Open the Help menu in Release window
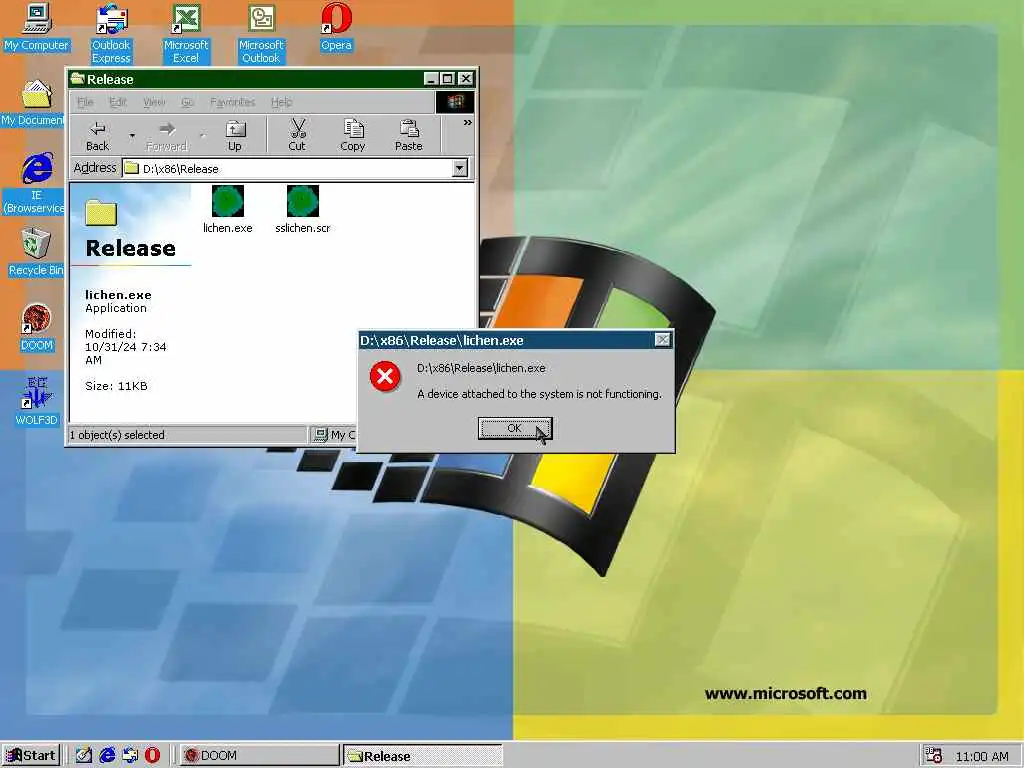Viewport: 1024px width, 768px height. coord(281,102)
